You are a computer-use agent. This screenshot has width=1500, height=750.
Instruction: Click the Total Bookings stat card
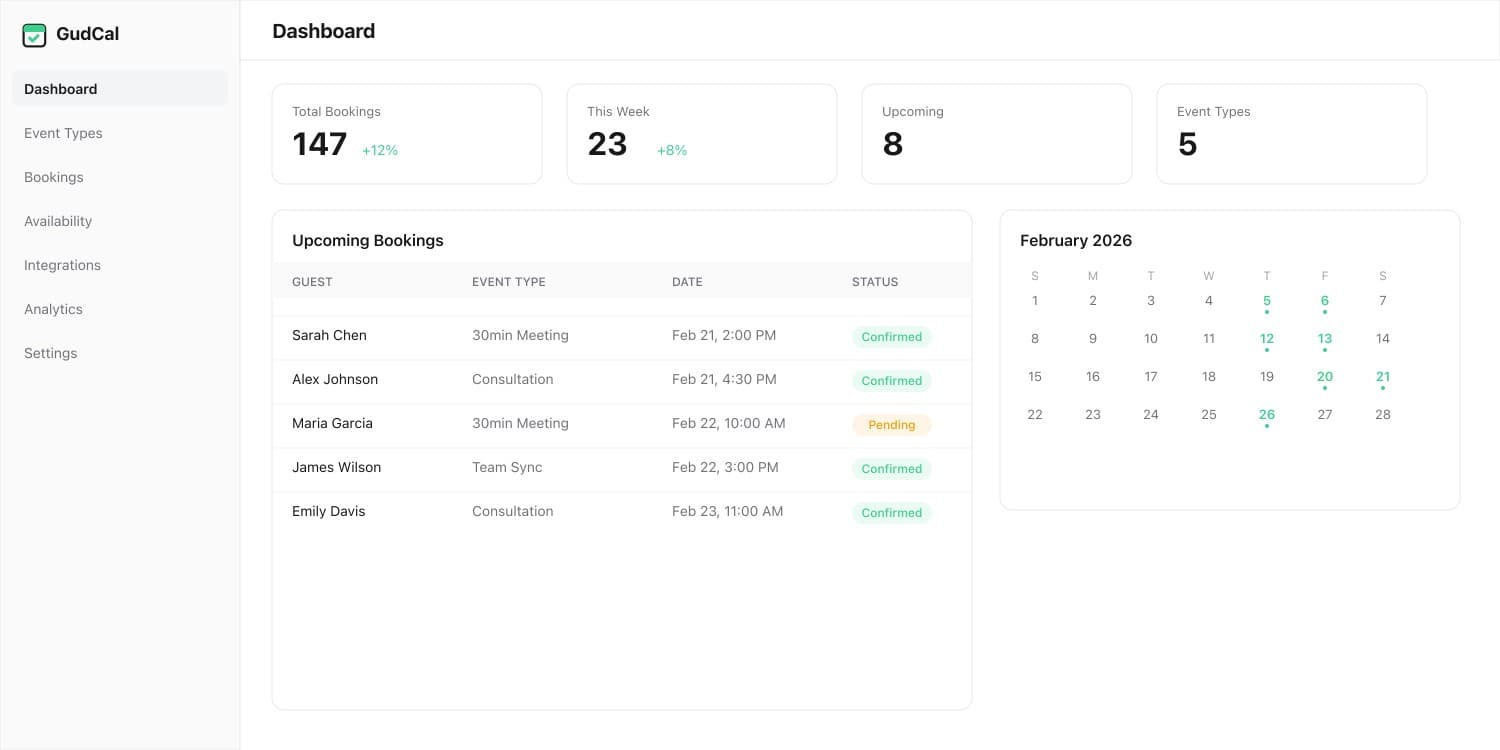[406, 134]
